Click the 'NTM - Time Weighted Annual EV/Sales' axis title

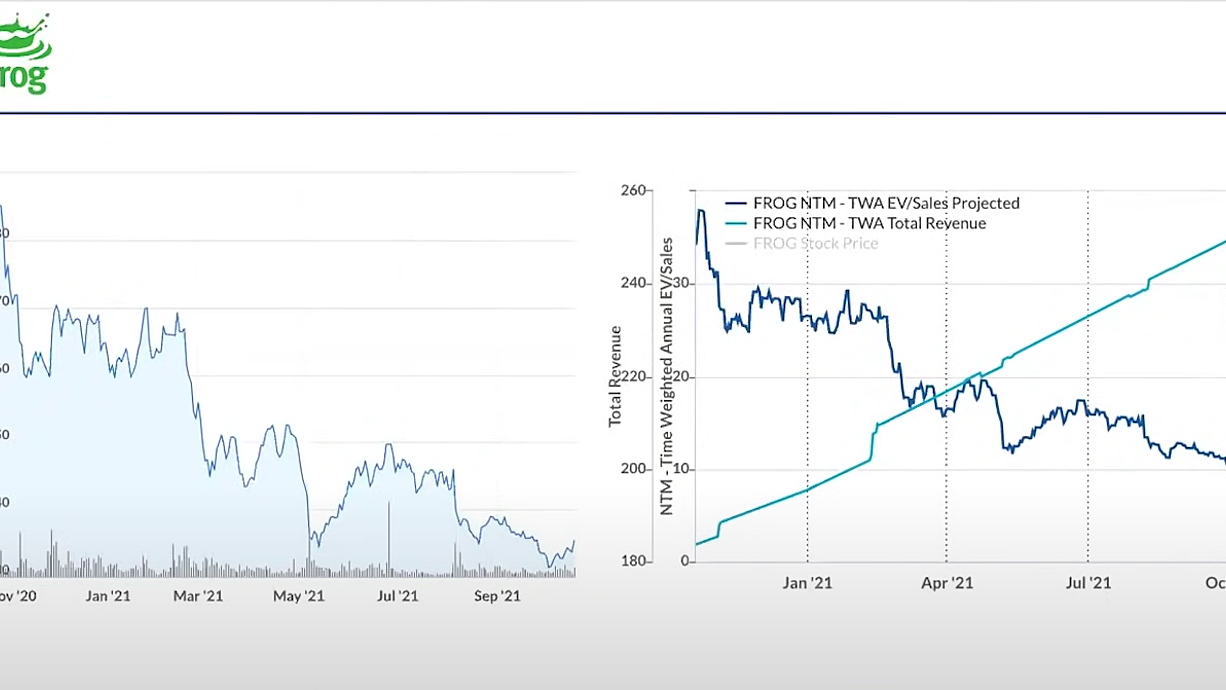click(666, 376)
